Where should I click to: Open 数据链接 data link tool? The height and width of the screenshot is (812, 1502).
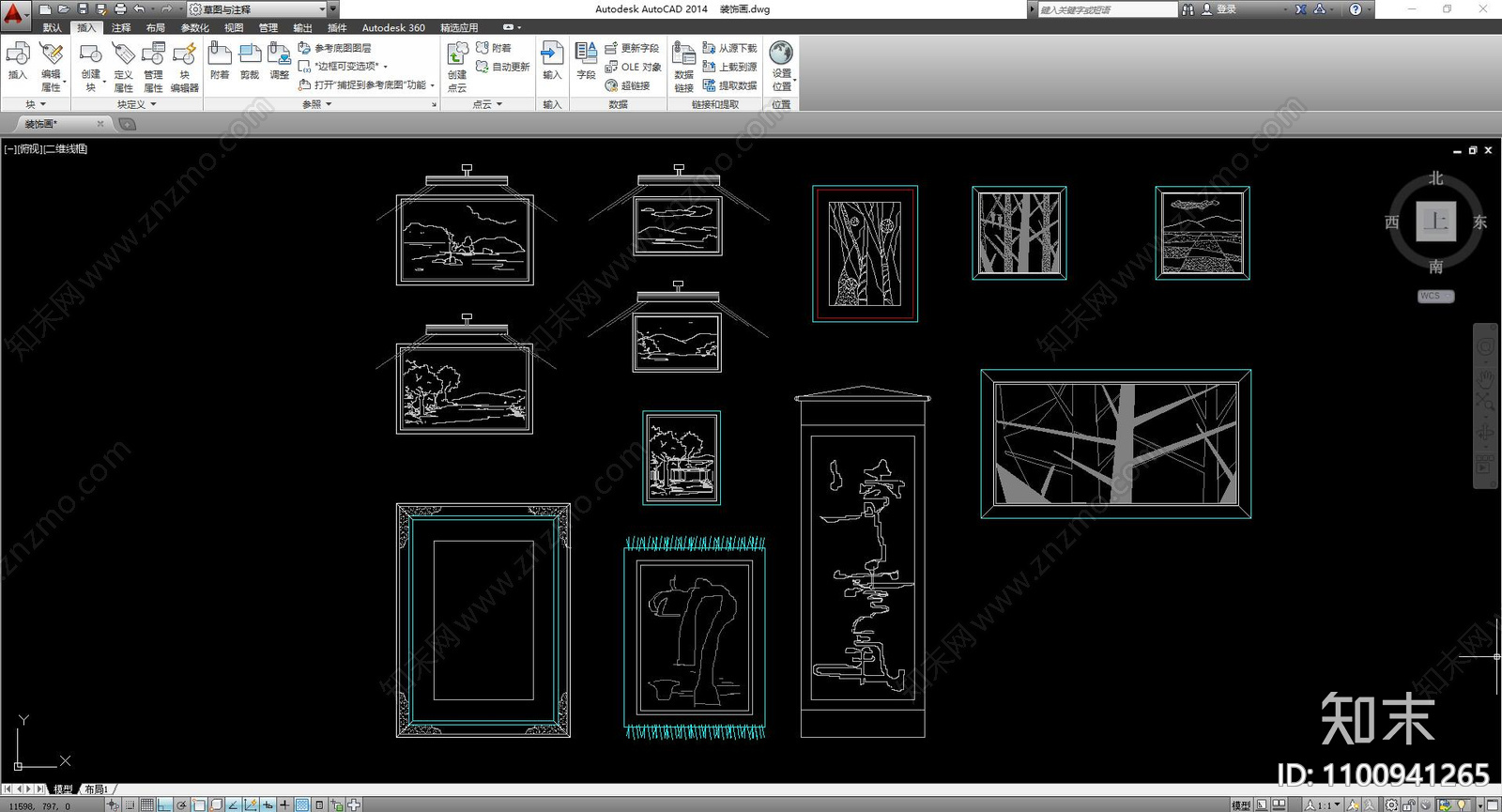[683, 66]
